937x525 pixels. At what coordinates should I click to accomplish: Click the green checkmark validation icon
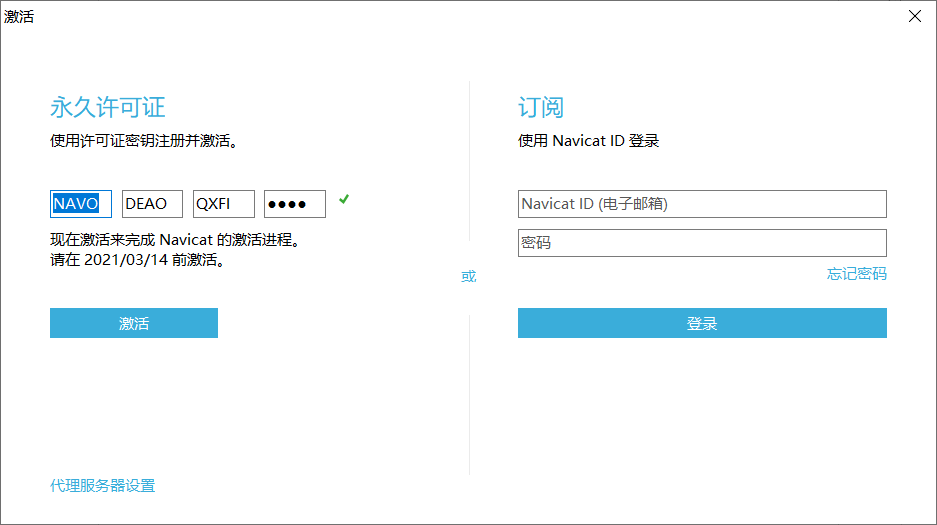pos(344,200)
